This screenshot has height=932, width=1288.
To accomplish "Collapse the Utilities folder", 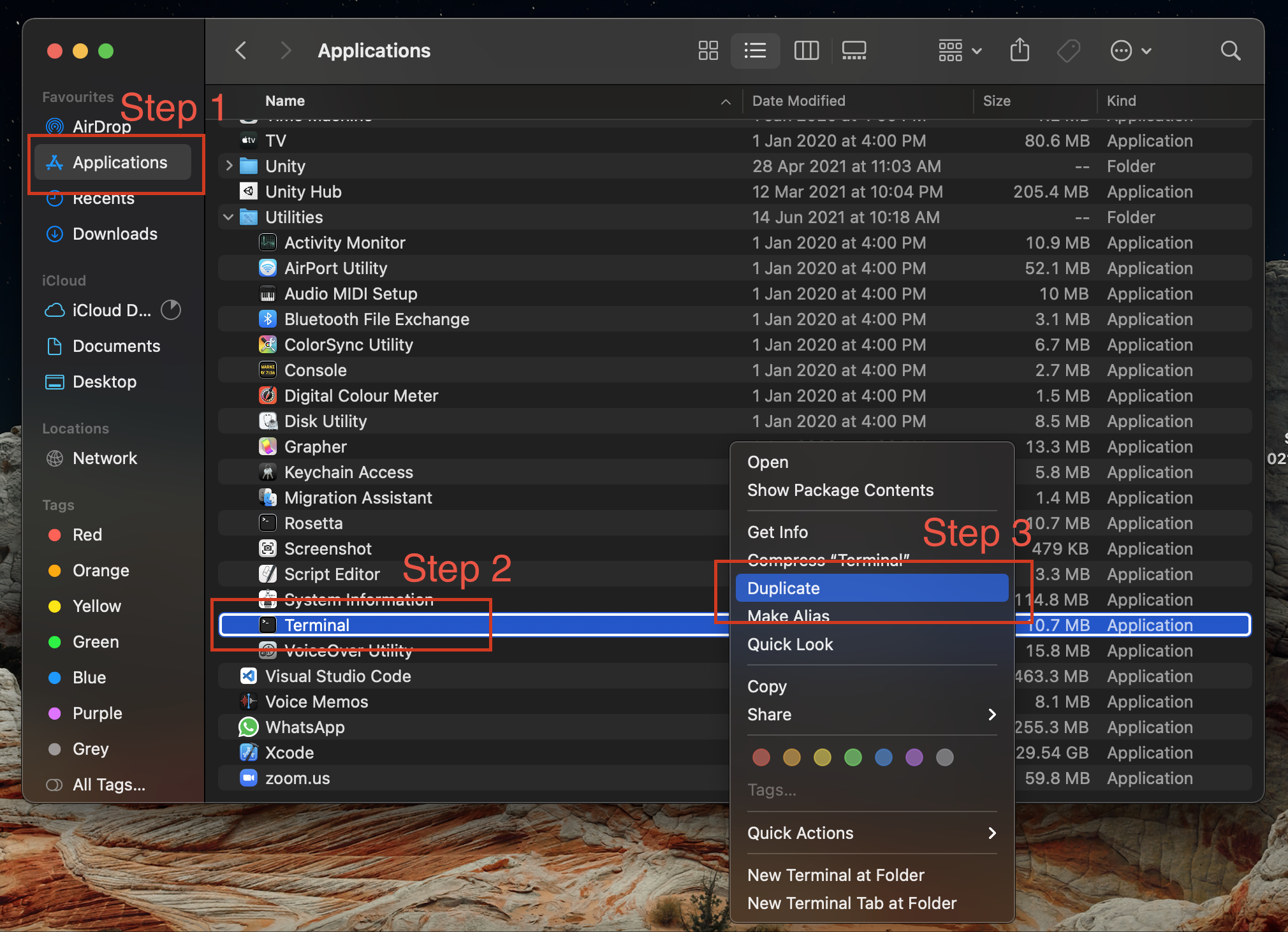I will coord(228,217).
